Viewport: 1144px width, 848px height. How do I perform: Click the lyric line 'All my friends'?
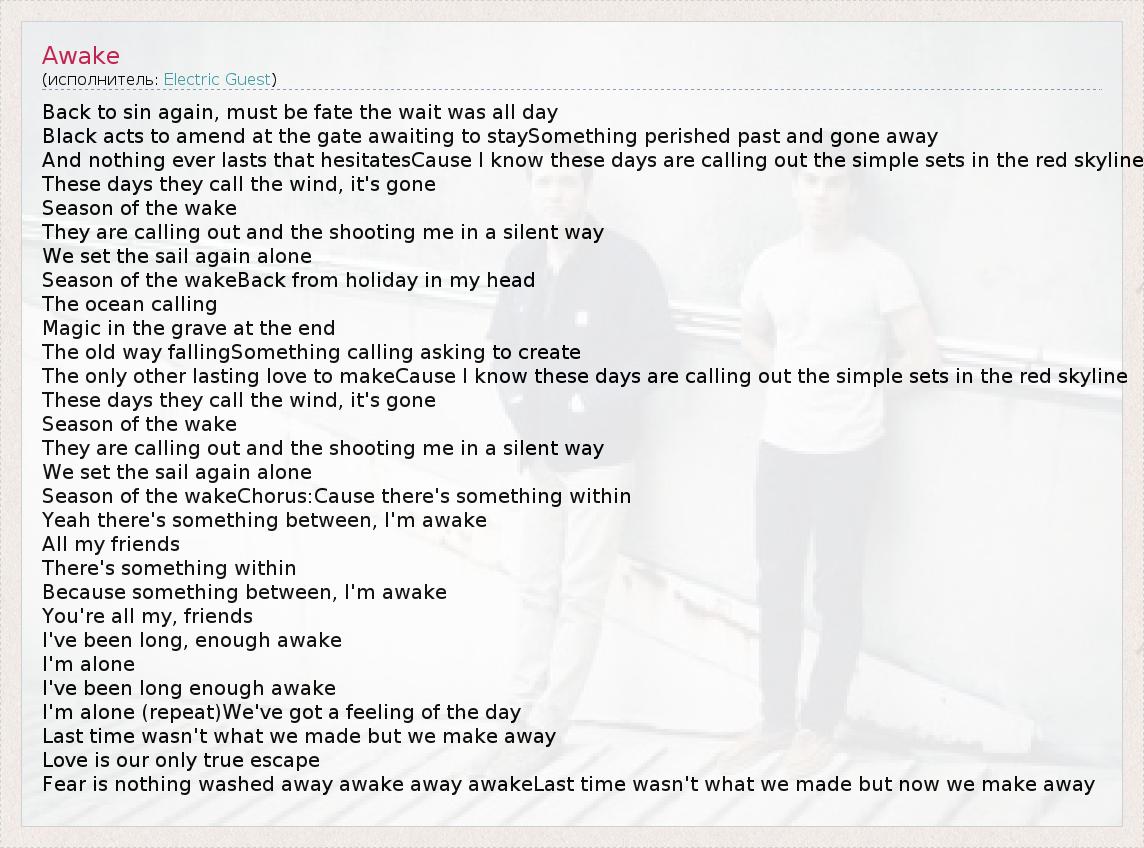[111, 544]
